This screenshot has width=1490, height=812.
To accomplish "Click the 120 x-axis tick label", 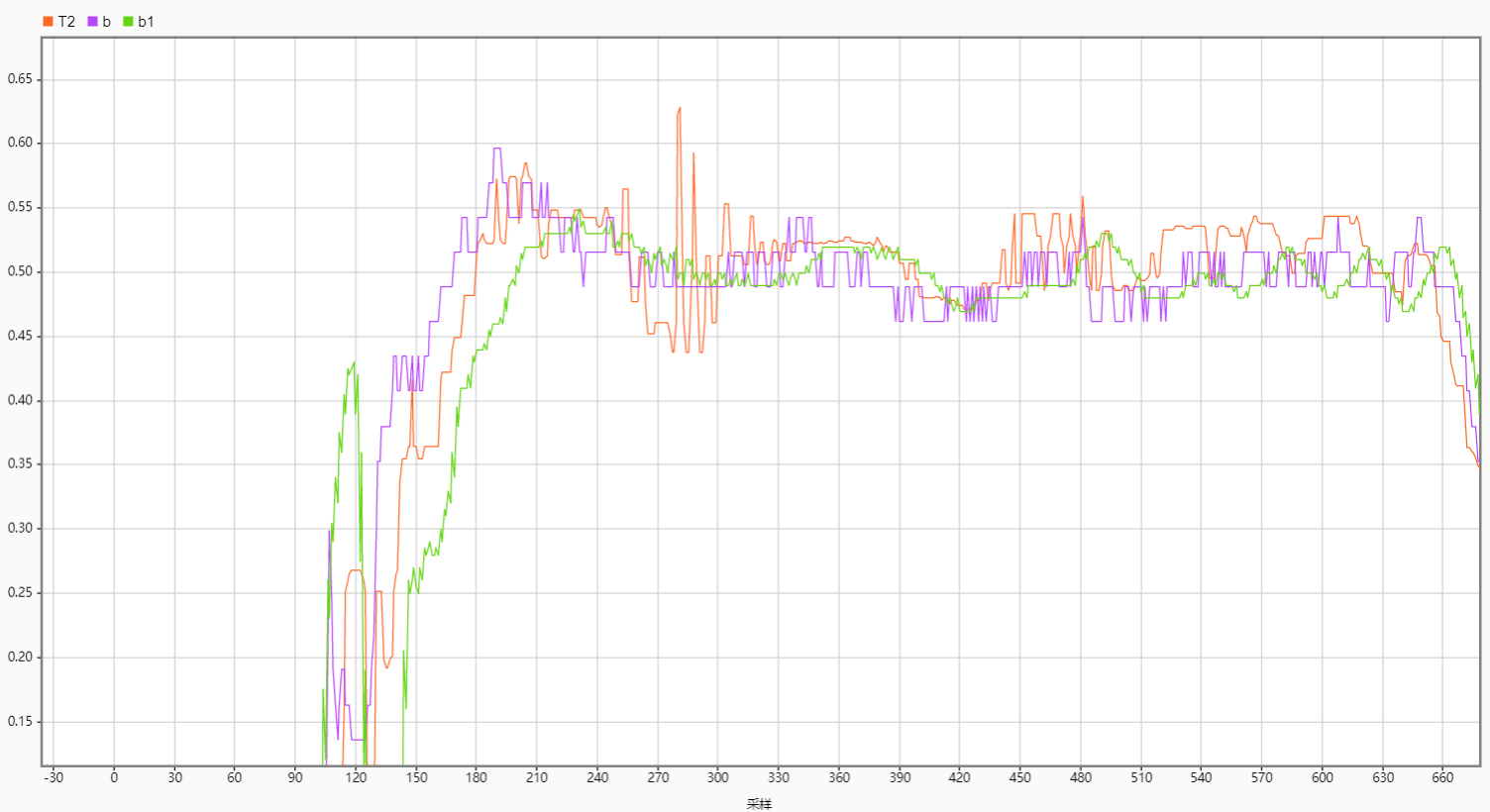I will coord(356,777).
